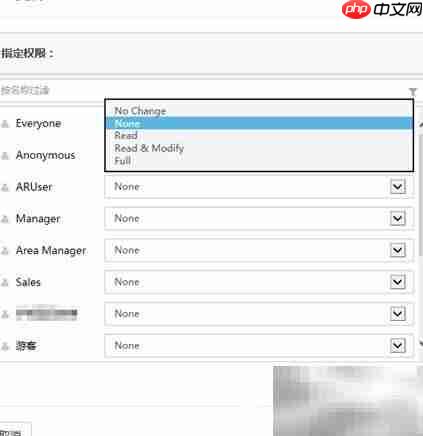Expand the Manager permission dropdown arrow
423x436 pixels.
click(398, 218)
